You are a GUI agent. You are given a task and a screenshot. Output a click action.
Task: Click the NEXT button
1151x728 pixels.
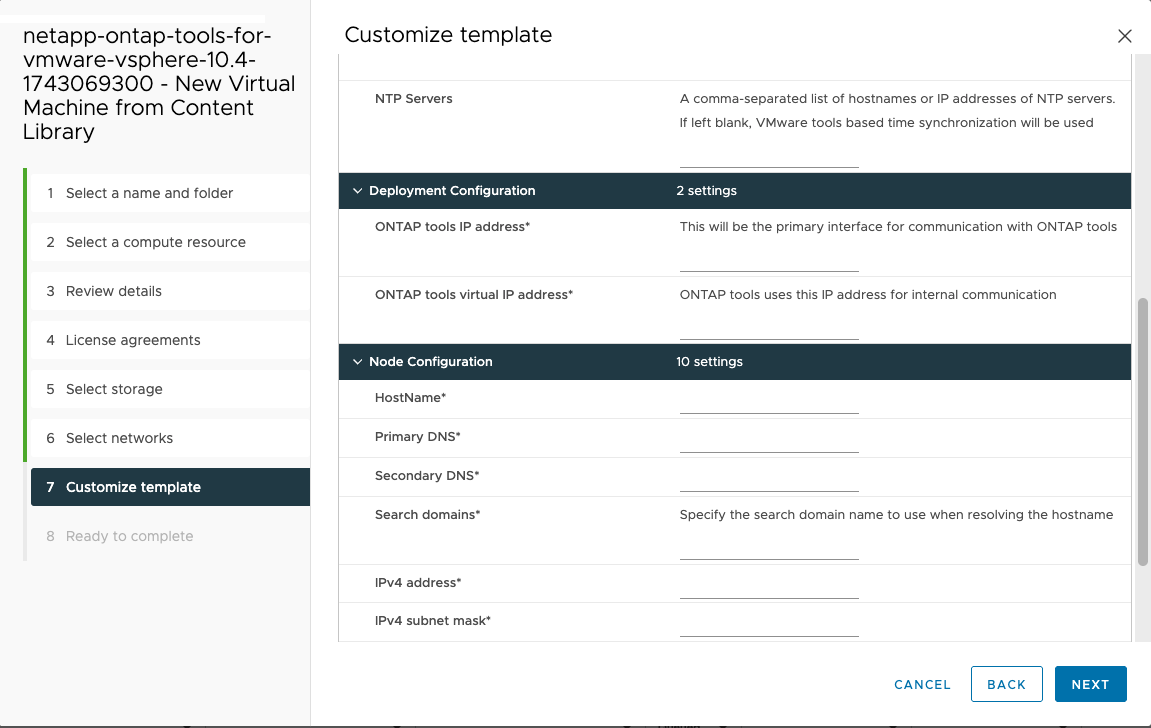(x=1090, y=684)
